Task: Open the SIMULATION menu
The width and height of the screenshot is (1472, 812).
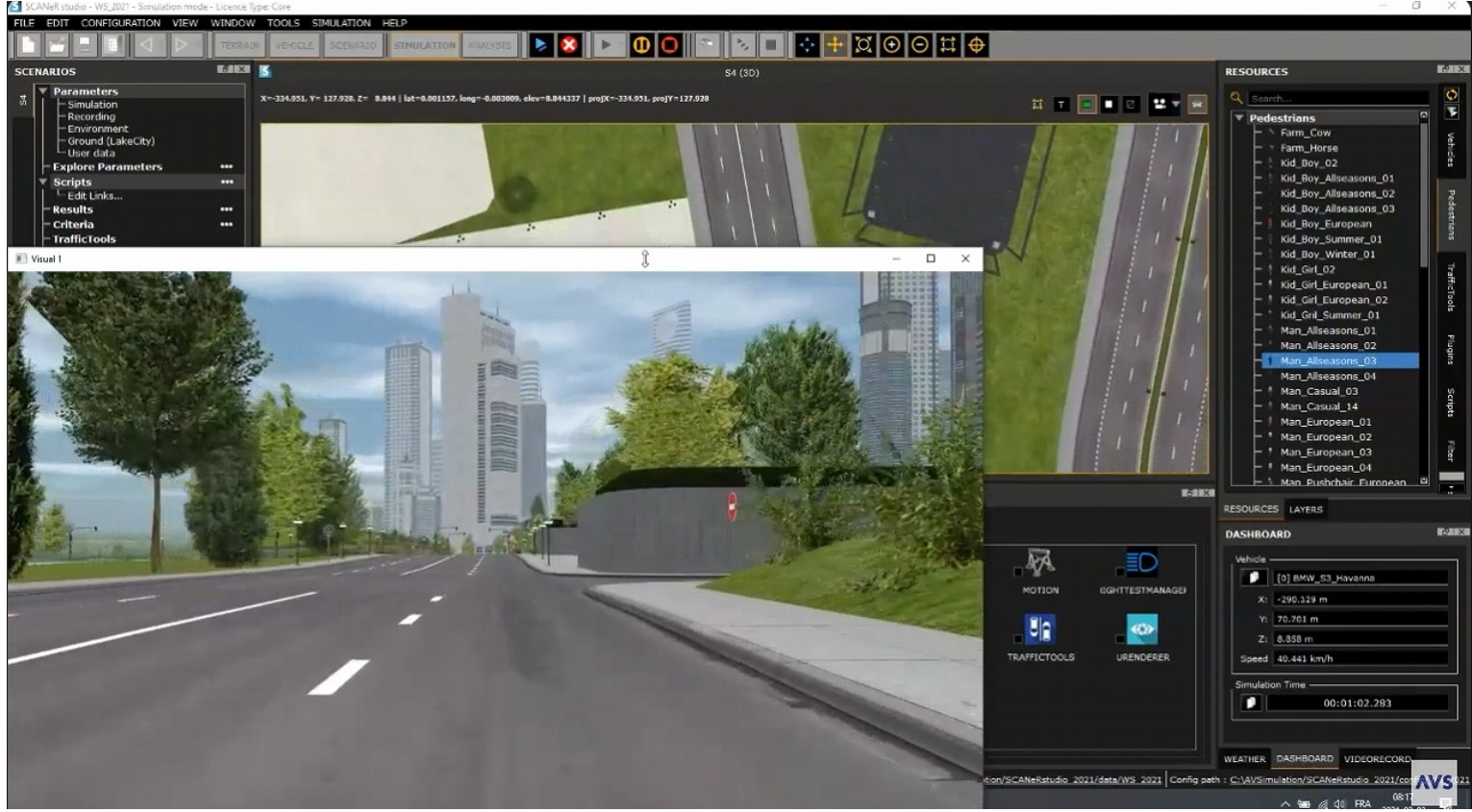Action: [x=340, y=23]
